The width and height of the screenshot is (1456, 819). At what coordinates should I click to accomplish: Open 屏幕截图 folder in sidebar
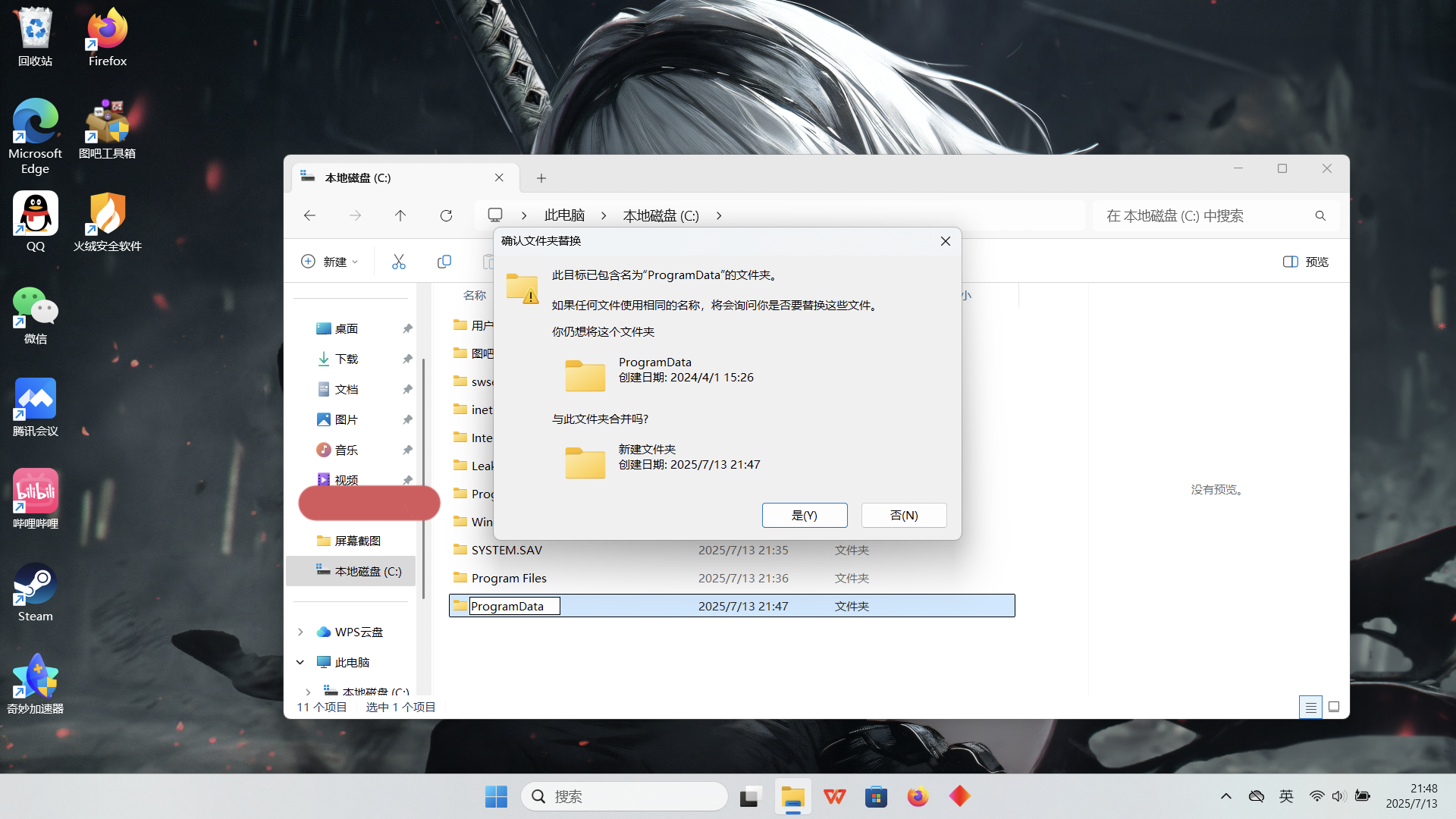[x=357, y=541]
